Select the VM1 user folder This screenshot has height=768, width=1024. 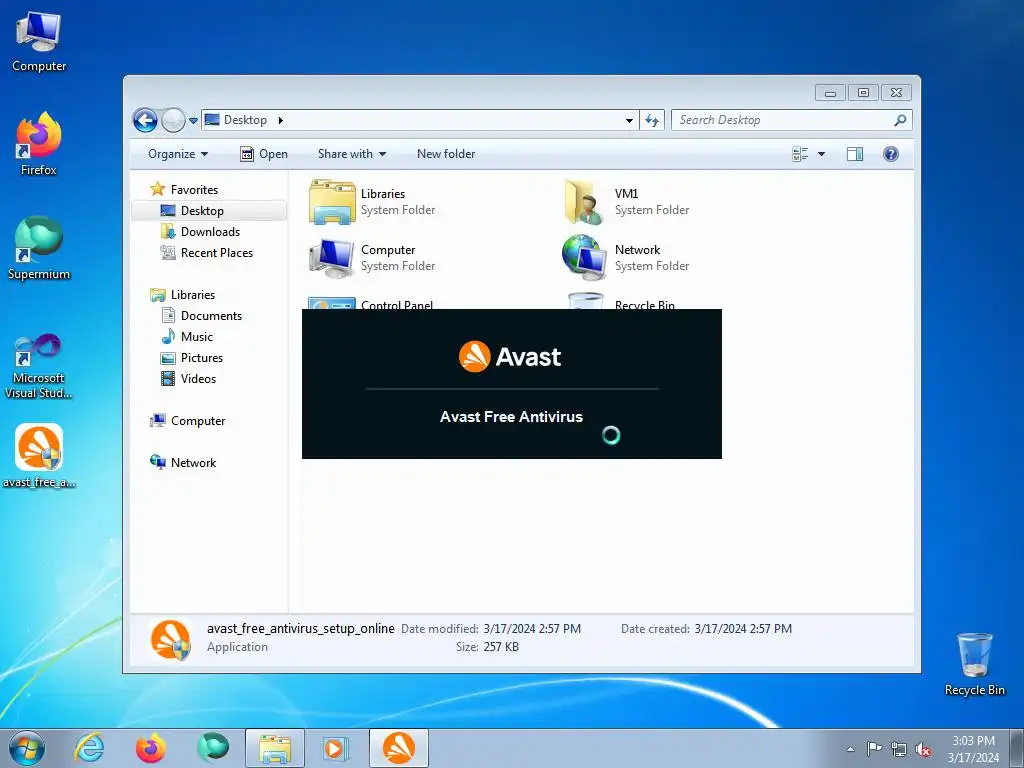[x=626, y=202]
